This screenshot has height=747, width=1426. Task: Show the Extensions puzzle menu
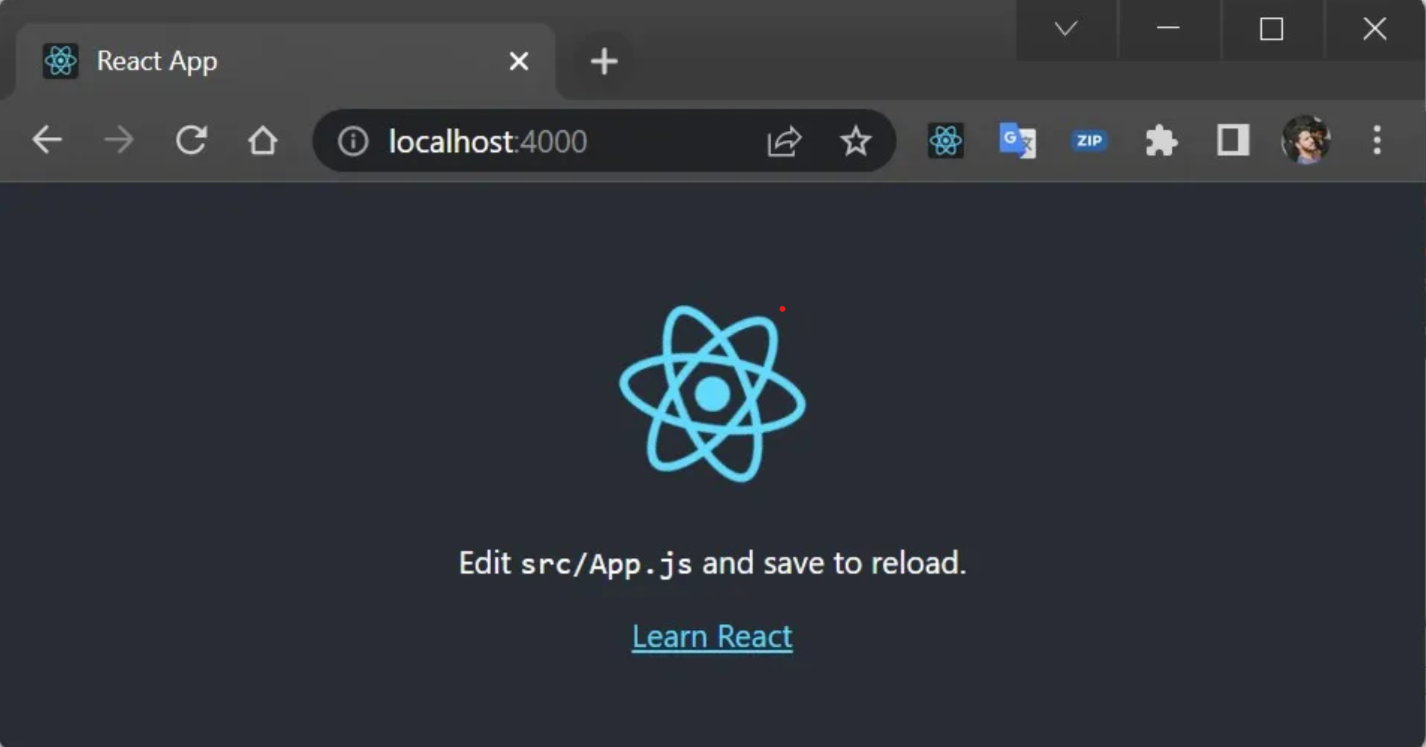click(1161, 141)
